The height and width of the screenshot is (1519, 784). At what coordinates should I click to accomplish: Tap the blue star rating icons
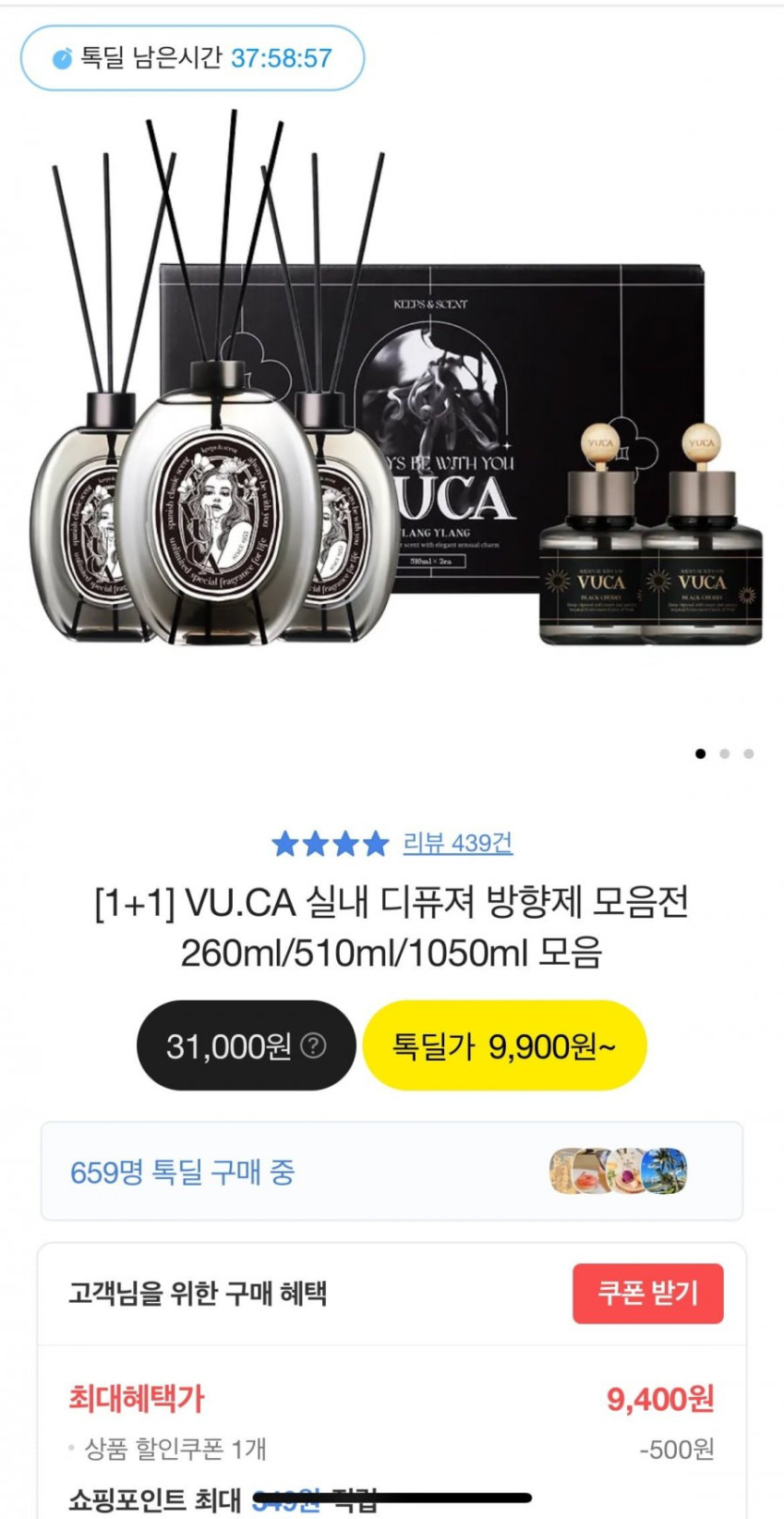(330, 844)
